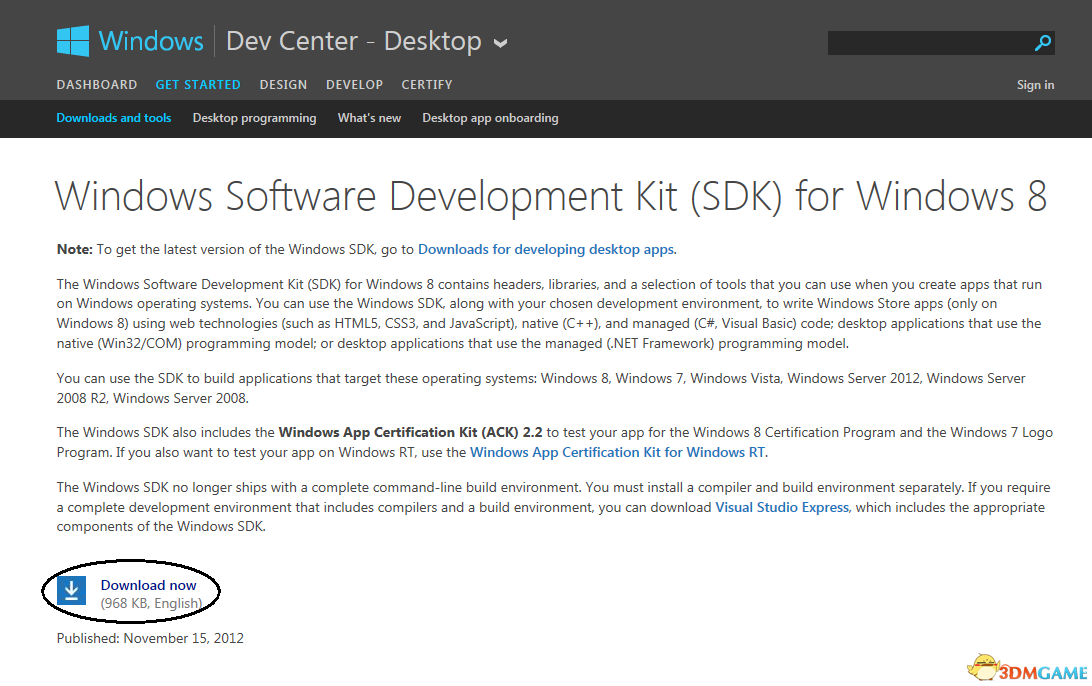The image size is (1092, 686).
Task: Click the Published: November 15, 2012 text
Action: click(x=150, y=638)
